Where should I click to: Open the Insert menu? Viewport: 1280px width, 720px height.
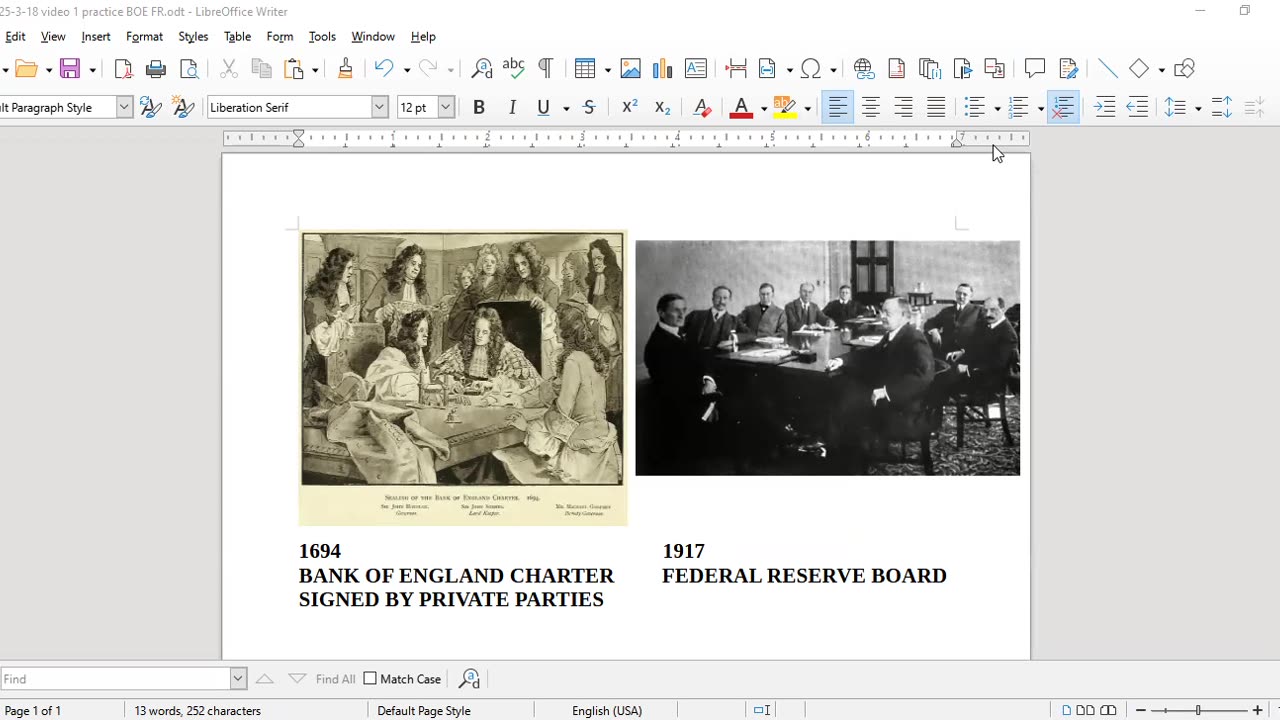(96, 36)
